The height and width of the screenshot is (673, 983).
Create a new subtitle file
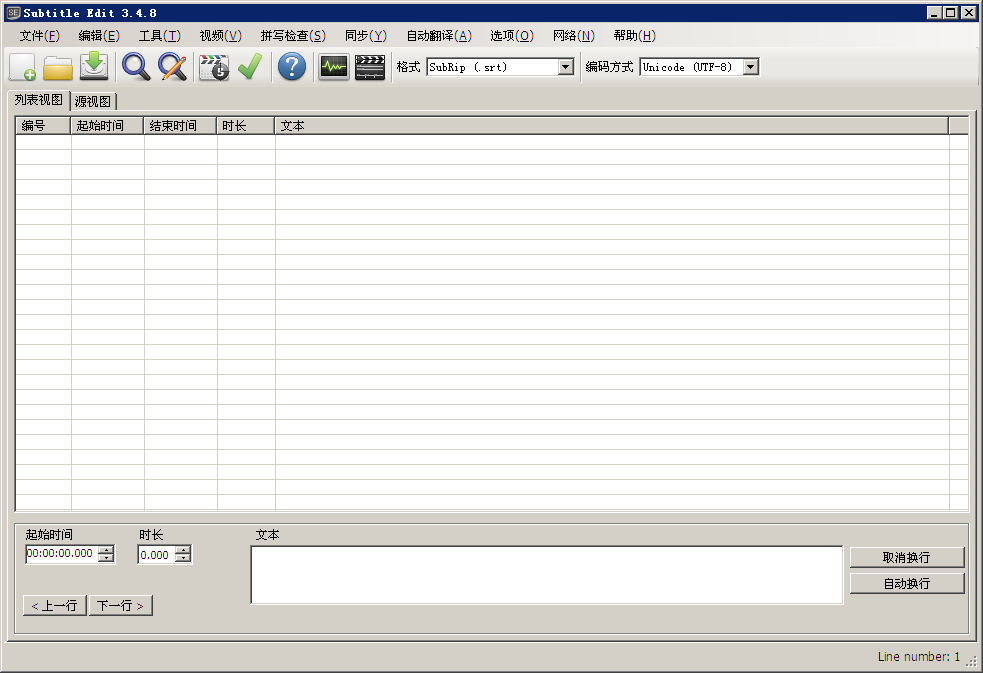tap(21, 67)
